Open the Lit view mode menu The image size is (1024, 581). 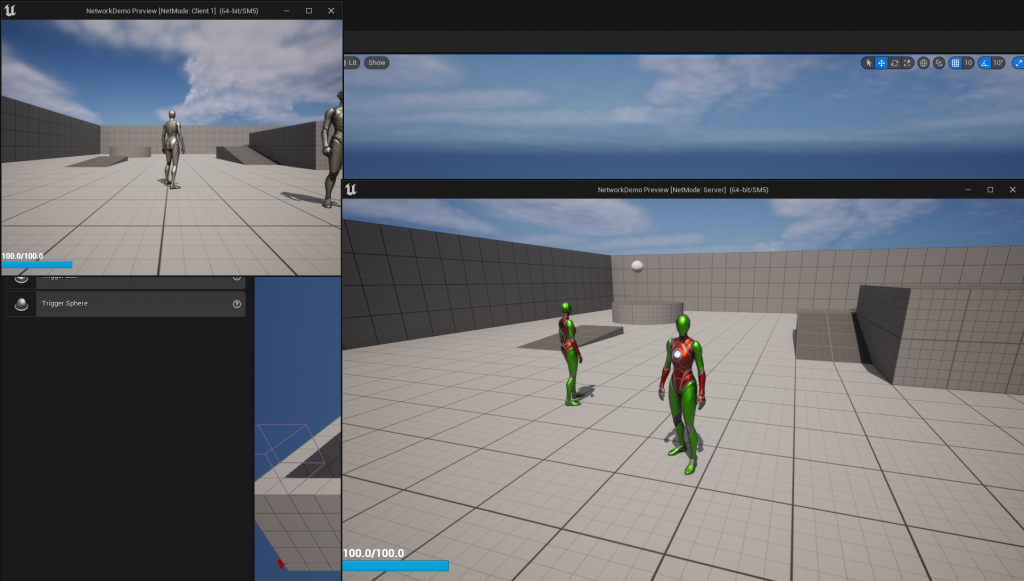click(x=351, y=63)
